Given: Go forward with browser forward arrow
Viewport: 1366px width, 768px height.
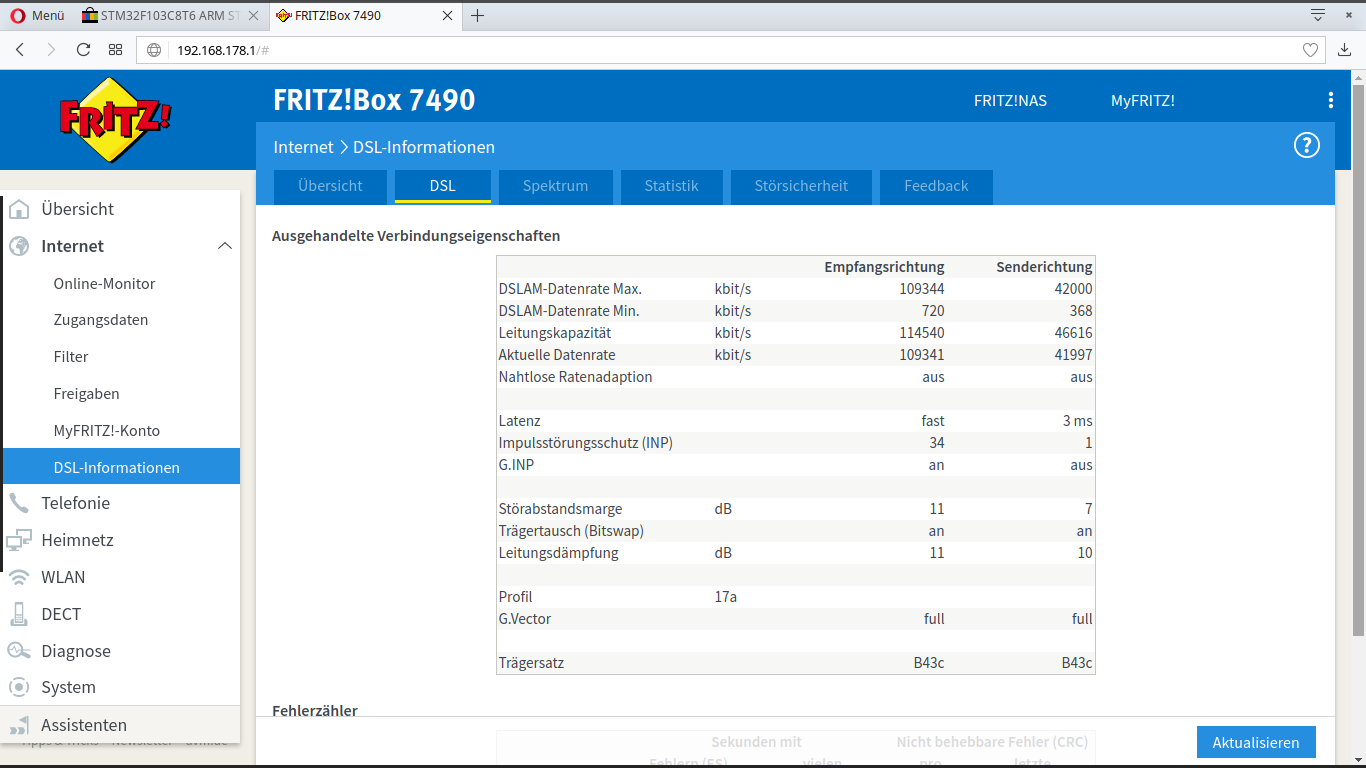Looking at the screenshot, I should click(x=51, y=50).
